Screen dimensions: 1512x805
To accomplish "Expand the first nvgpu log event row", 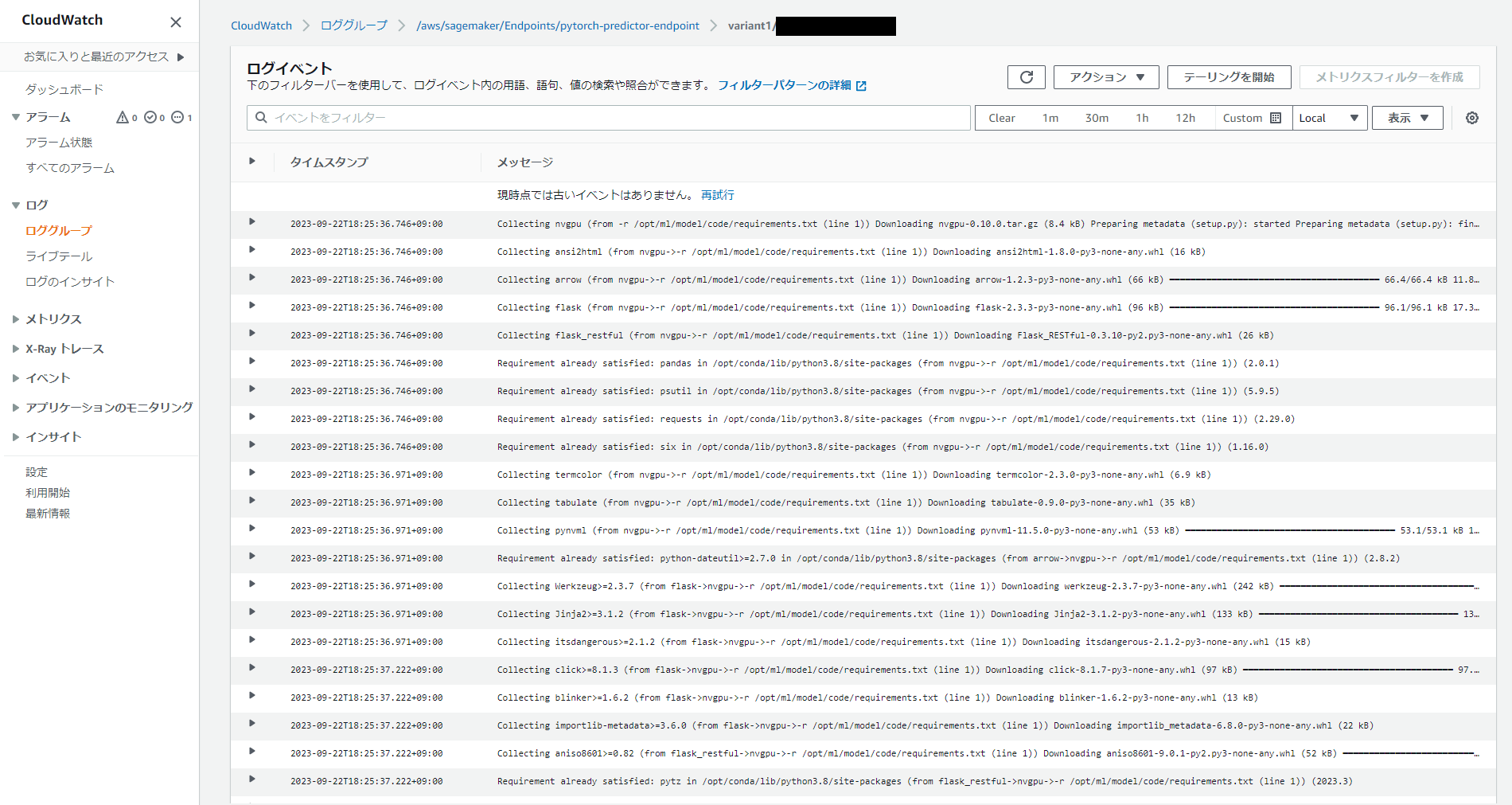I will tap(252, 223).
